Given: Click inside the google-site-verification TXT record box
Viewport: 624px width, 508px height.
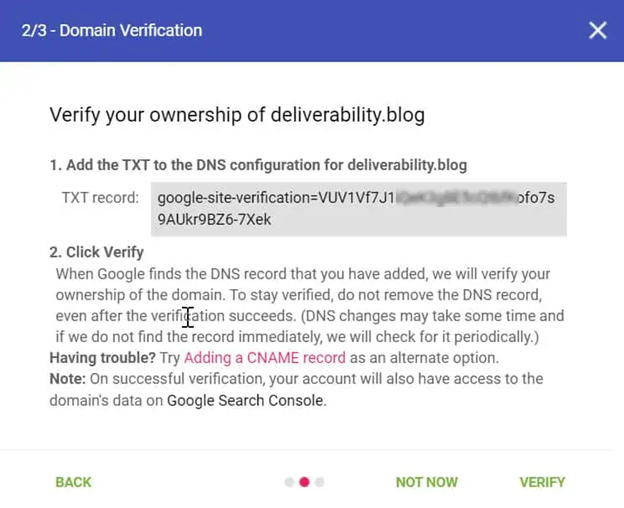Looking at the screenshot, I should pyautogui.click(x=359, y=209).
